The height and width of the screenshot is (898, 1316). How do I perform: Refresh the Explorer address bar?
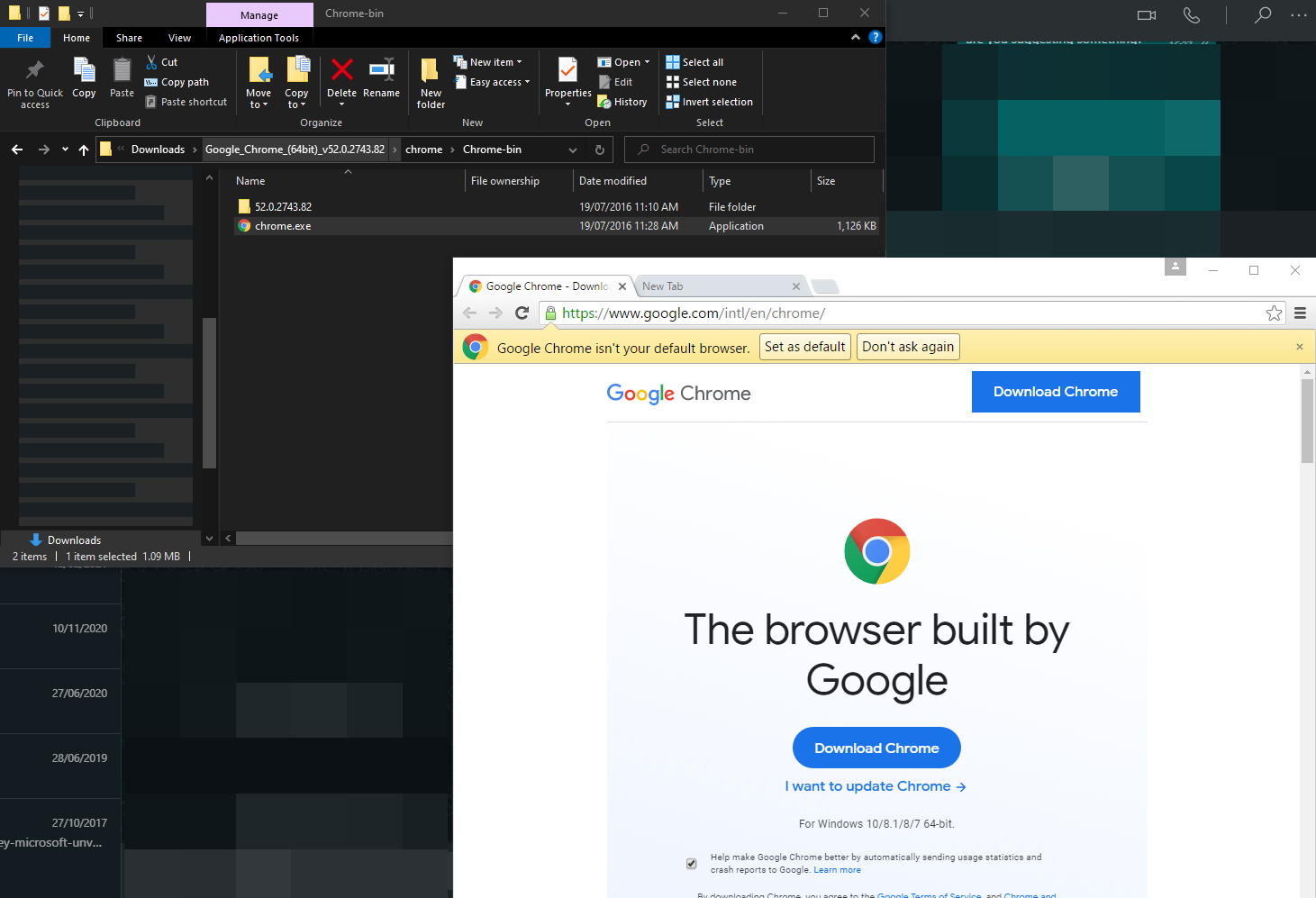pos(600,150)
